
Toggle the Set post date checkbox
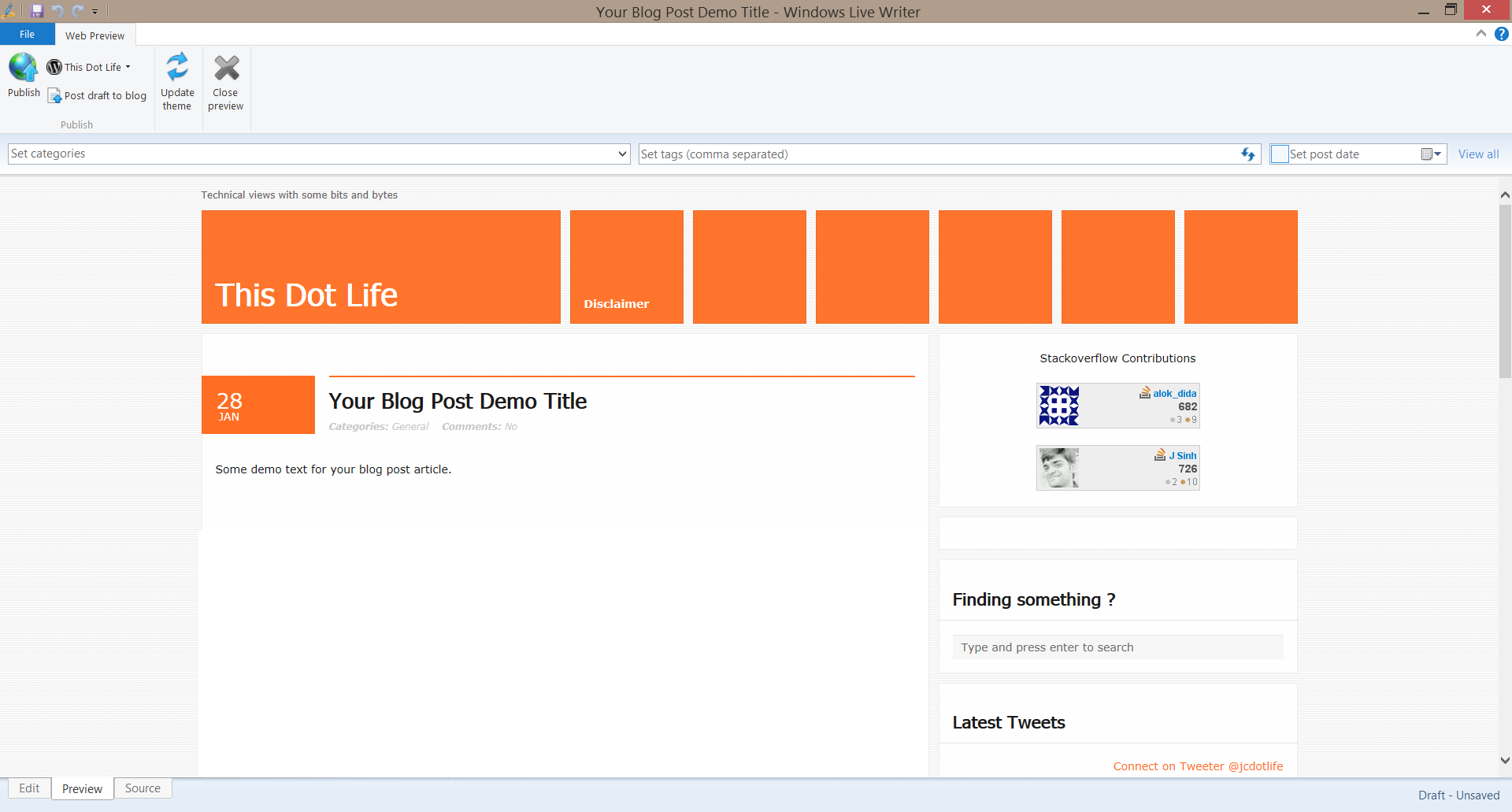(x=1280, y=154)
